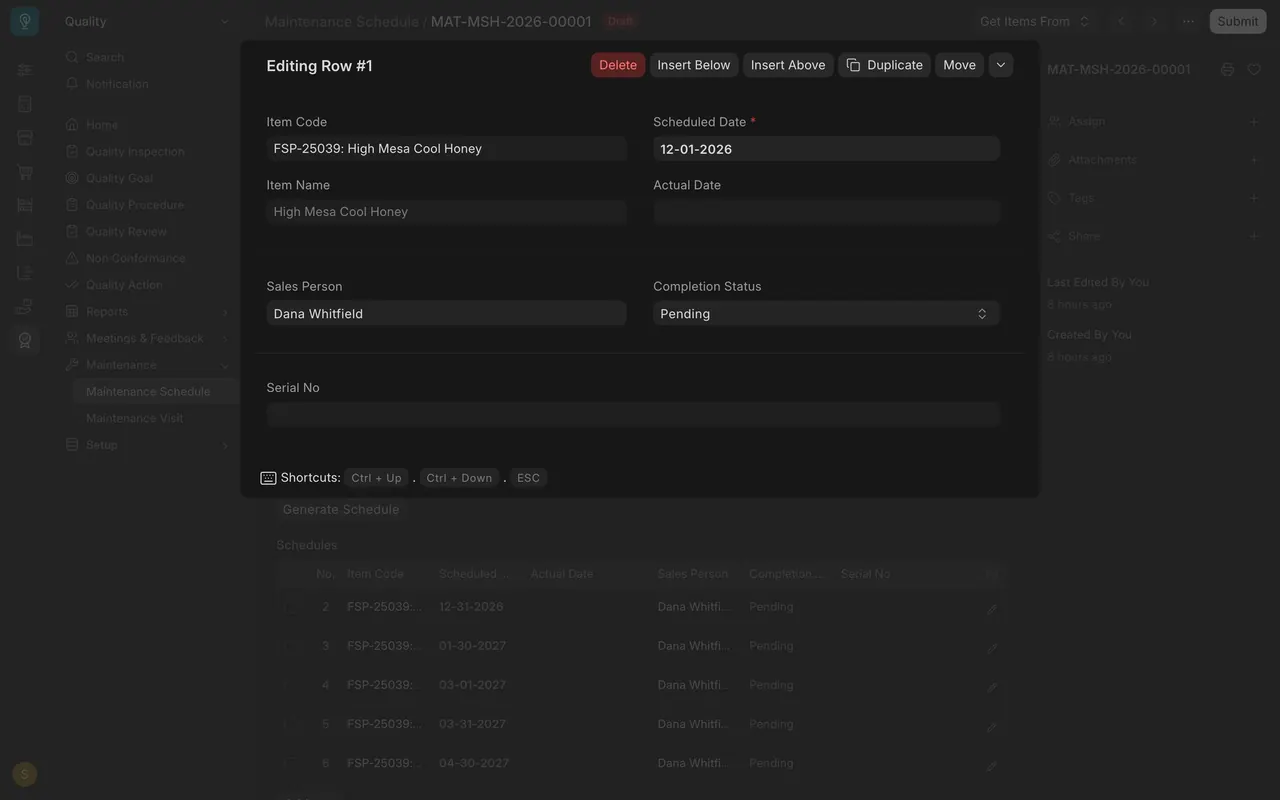Open the folder module icon in left rail
This screenshot has height=800, width=1280.
[25, 239]
